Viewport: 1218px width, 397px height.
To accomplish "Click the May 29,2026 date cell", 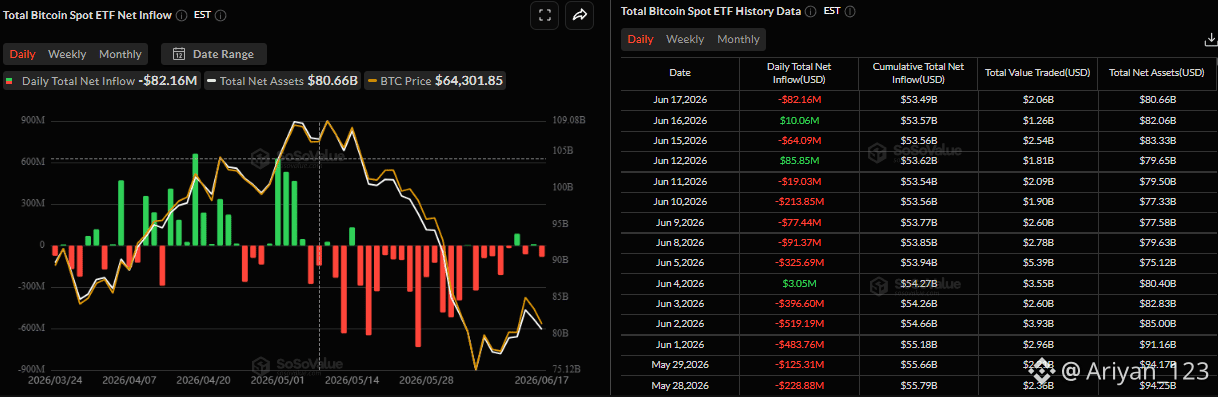I will point(680,364).
